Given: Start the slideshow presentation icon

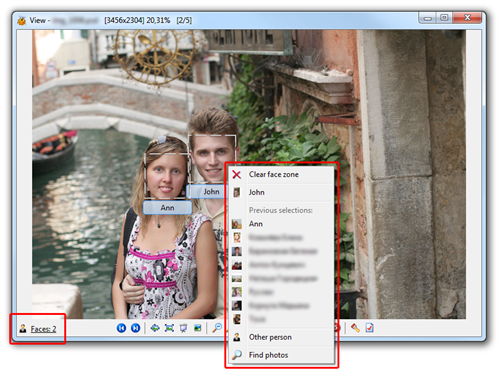Looking at the screenshot, I should [x=183, y=328].
